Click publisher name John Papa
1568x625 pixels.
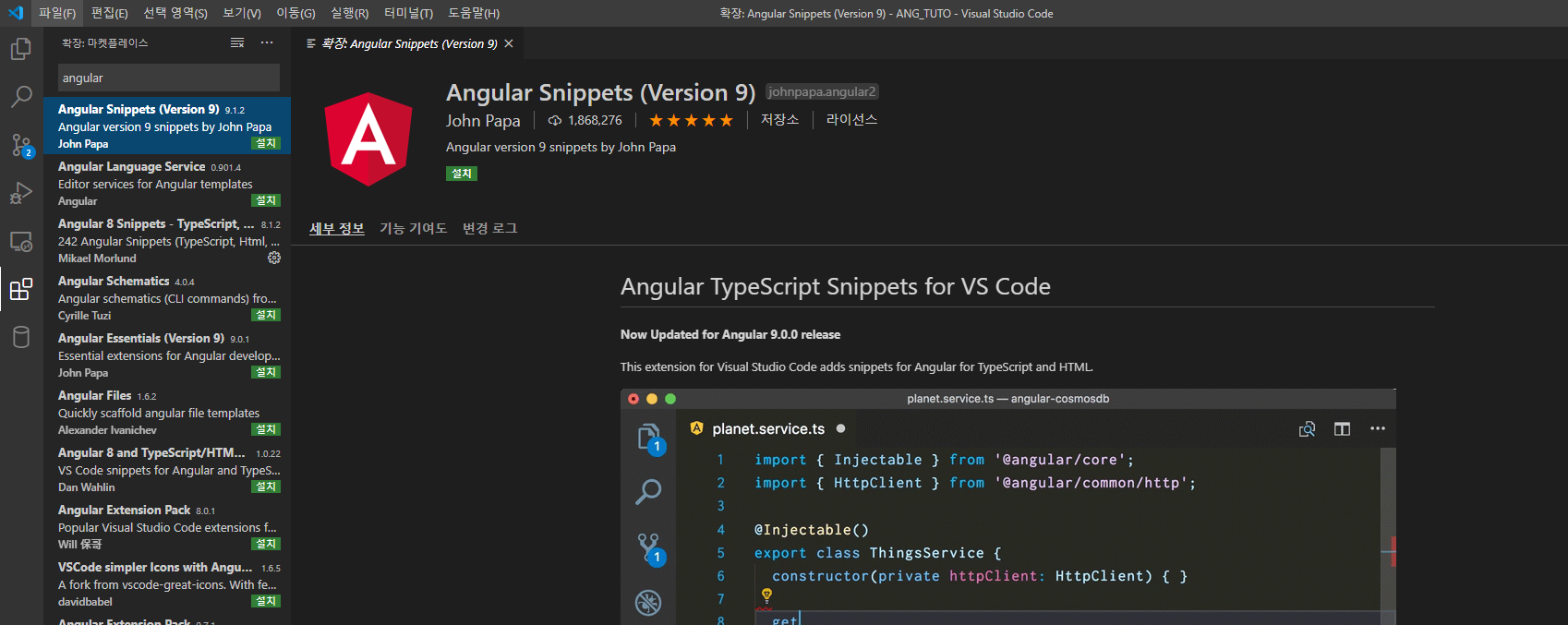coord(483,121)
